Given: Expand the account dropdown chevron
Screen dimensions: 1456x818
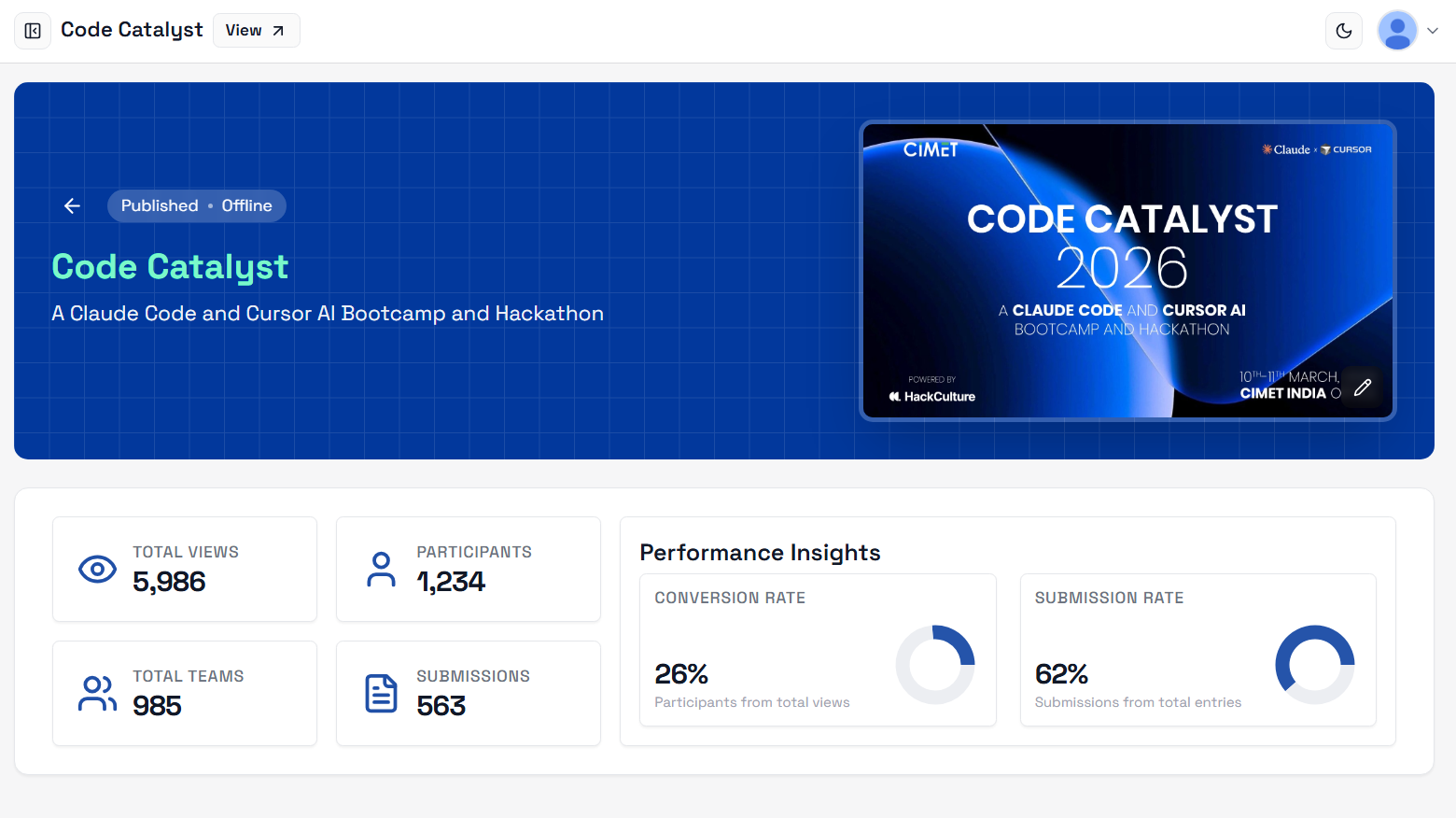Looking at the screenshot, I should point(1433,31).
